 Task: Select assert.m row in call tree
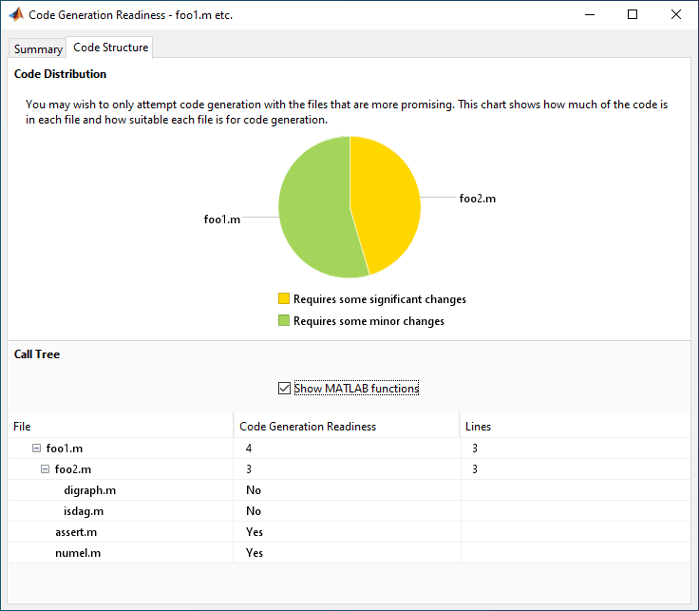(x=76, y=532)
